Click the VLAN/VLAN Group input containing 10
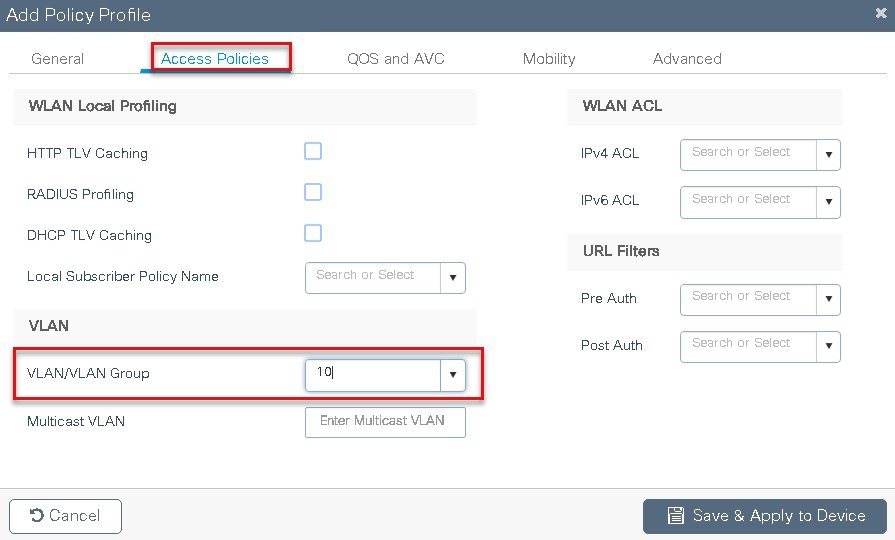The image size is (895, 540). pos(373,375)
